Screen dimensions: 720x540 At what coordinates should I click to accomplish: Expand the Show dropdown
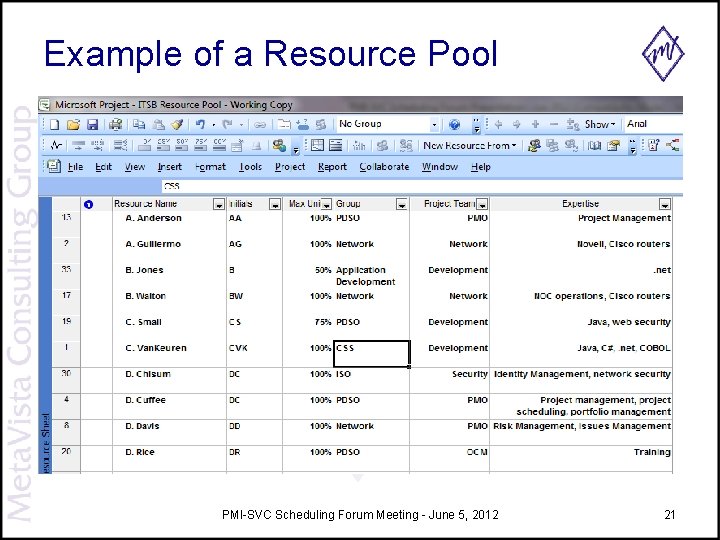(x=600, y=124)
